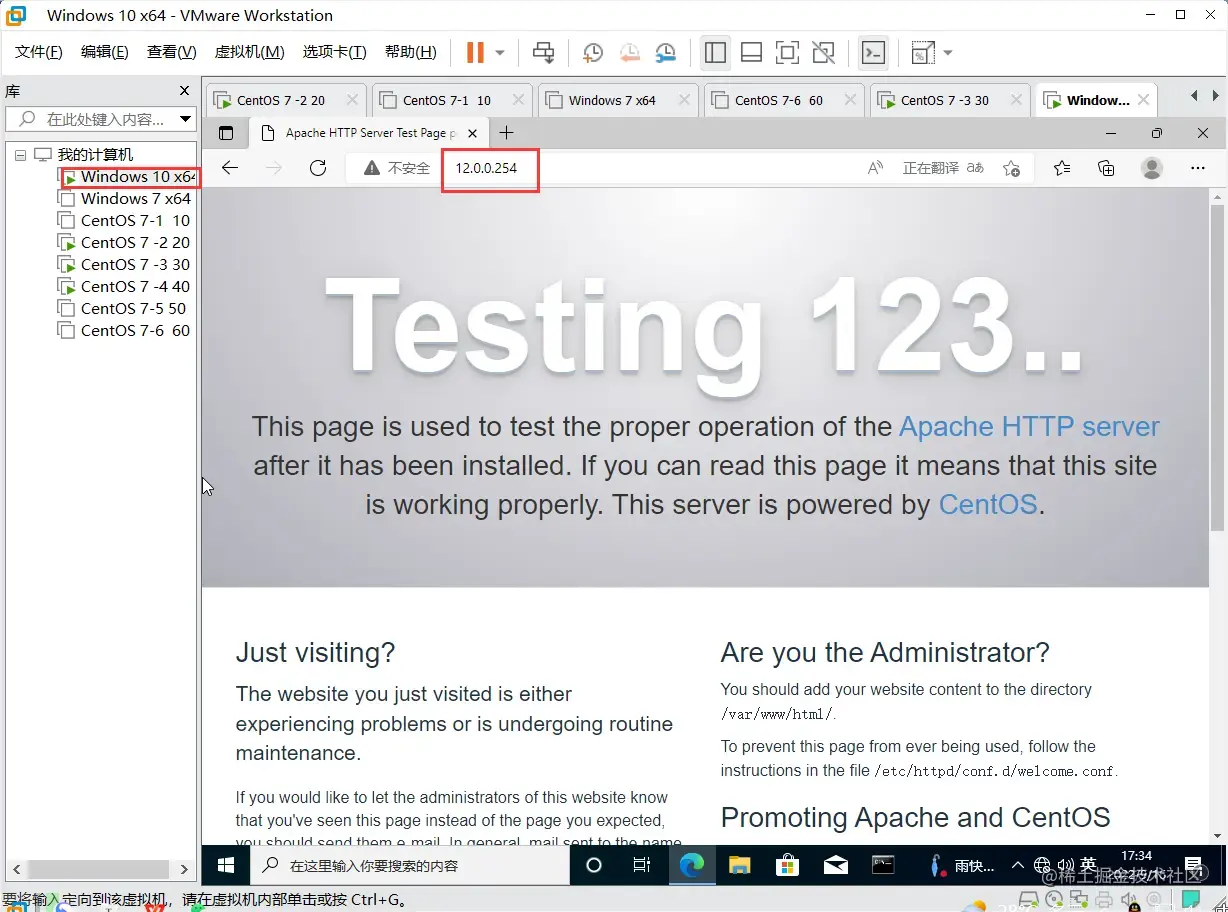Click the stretch guest display icon
This screenshot has width=1228, height=912.
(923, 52)
